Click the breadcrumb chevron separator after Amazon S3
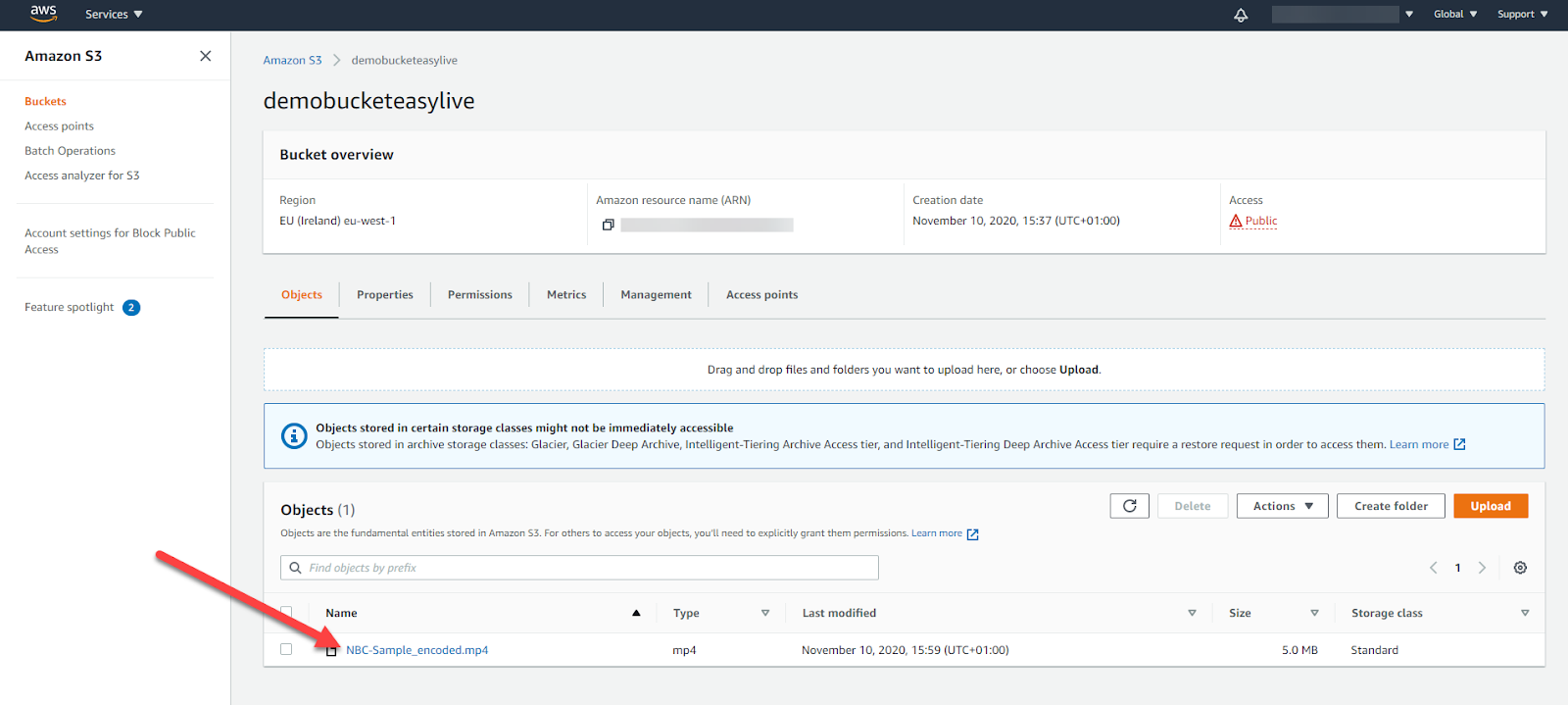The height and width of the screenshot is (705, 1568). [336, 61]
